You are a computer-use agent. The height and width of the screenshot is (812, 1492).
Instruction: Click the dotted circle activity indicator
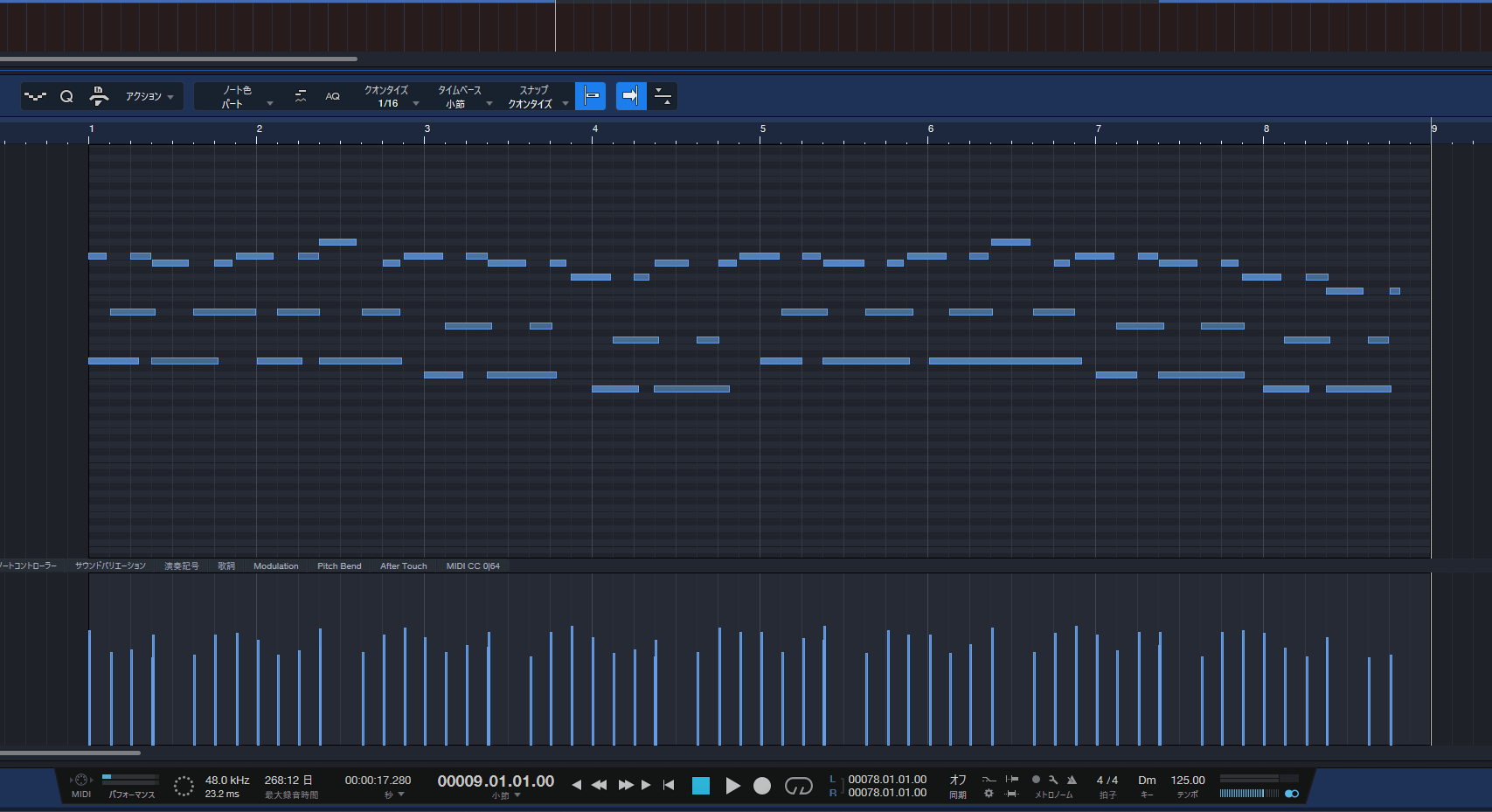(184, 786)
